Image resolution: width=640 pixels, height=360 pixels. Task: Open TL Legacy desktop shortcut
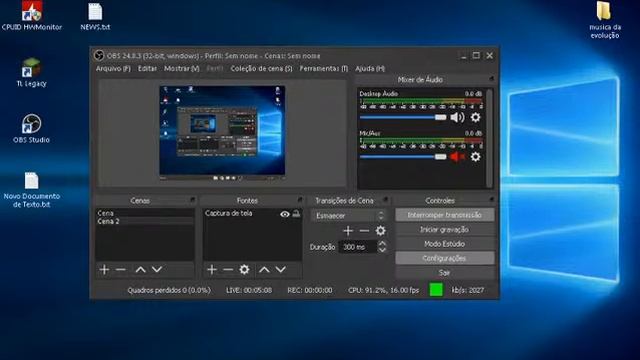point(31,72)
